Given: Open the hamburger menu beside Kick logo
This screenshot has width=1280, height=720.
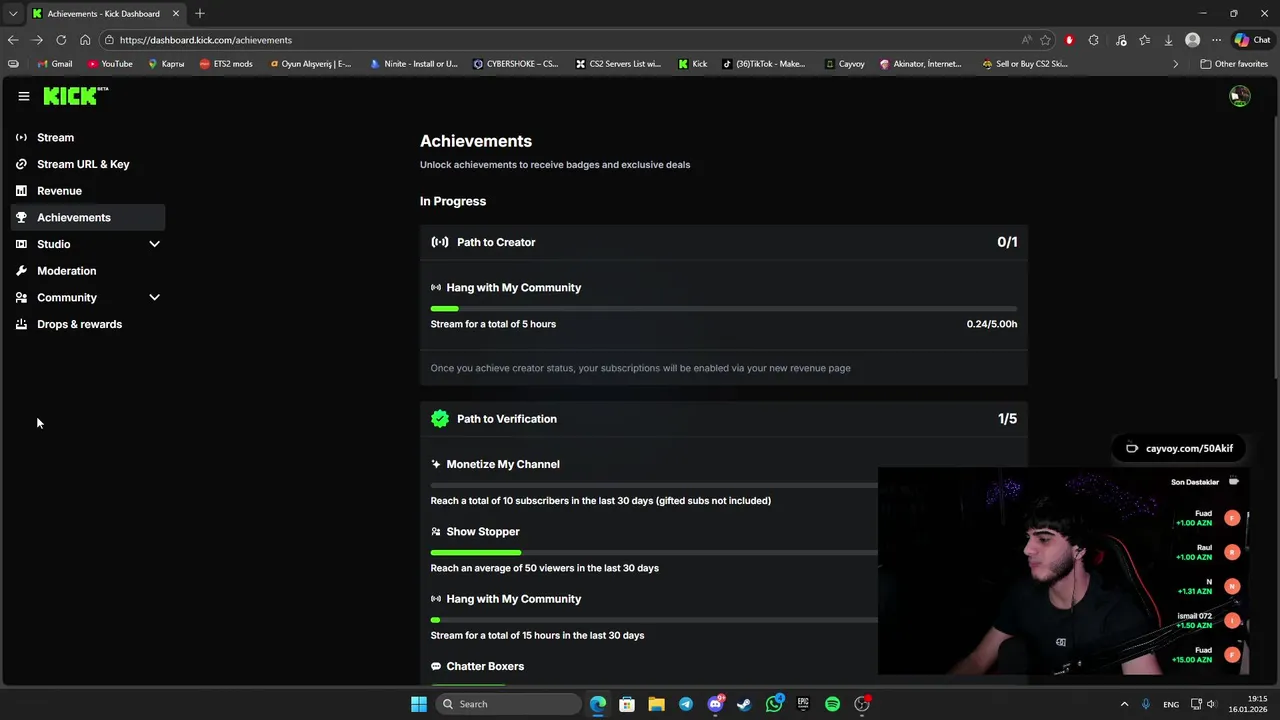Looking at the screenshot, I should click(24, 96).
